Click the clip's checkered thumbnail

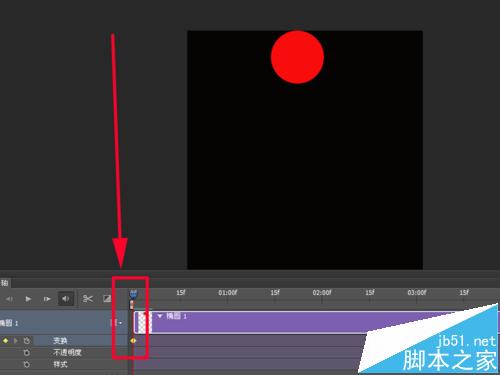[x=144, y=322]
